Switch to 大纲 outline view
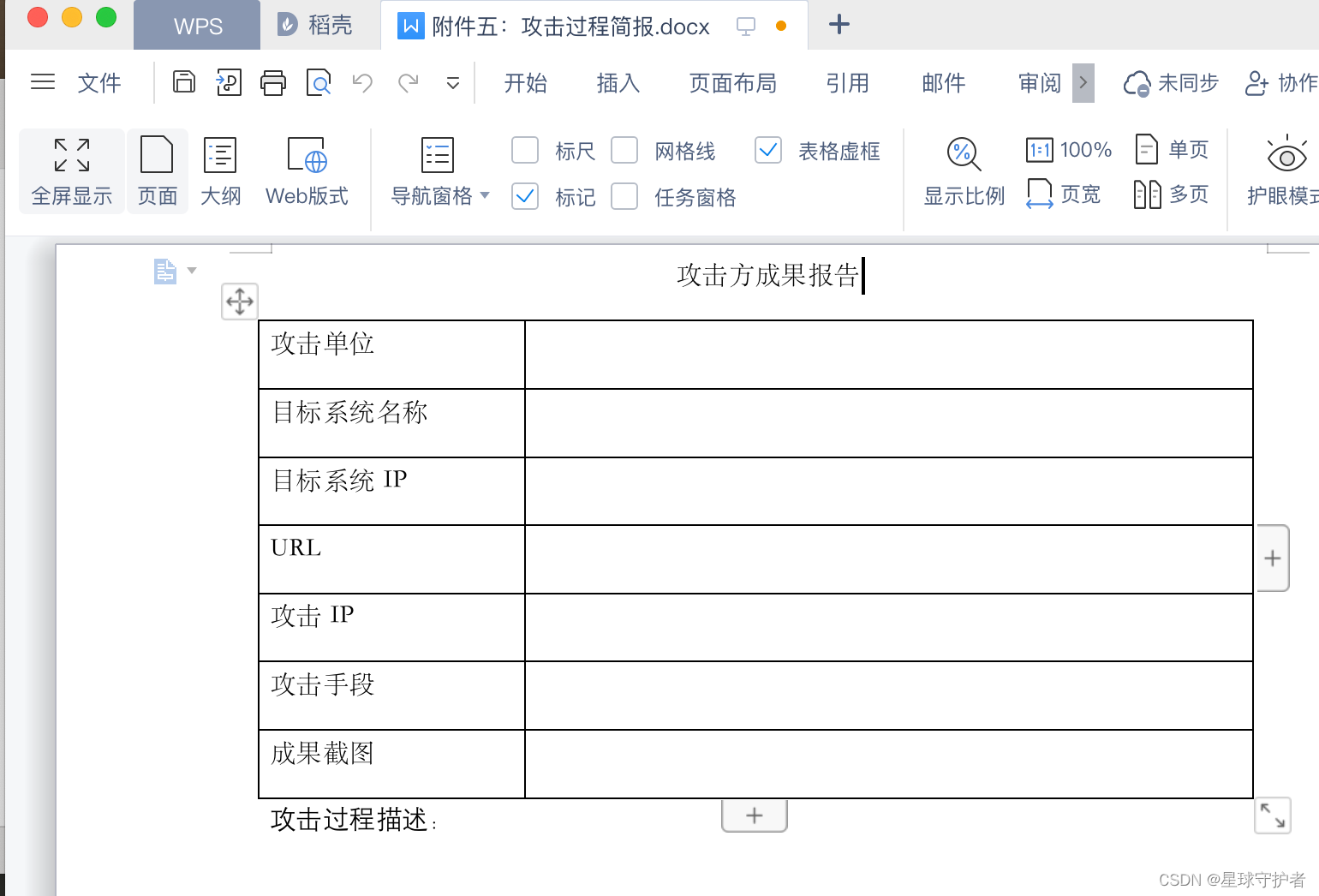 (x=221, y=171)
